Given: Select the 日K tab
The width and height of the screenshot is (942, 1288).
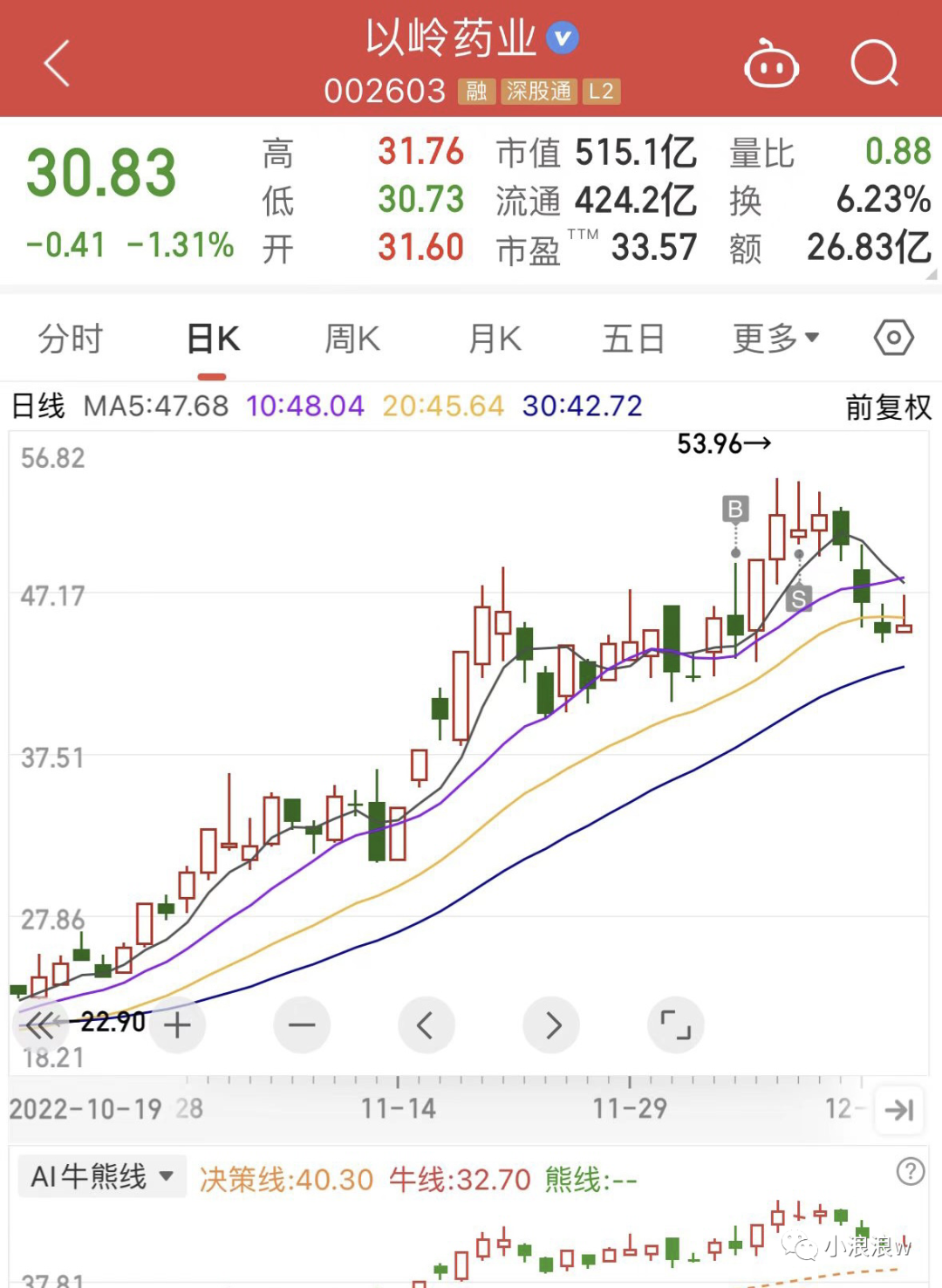Looking at the screenshot, I should coord(213,339).
